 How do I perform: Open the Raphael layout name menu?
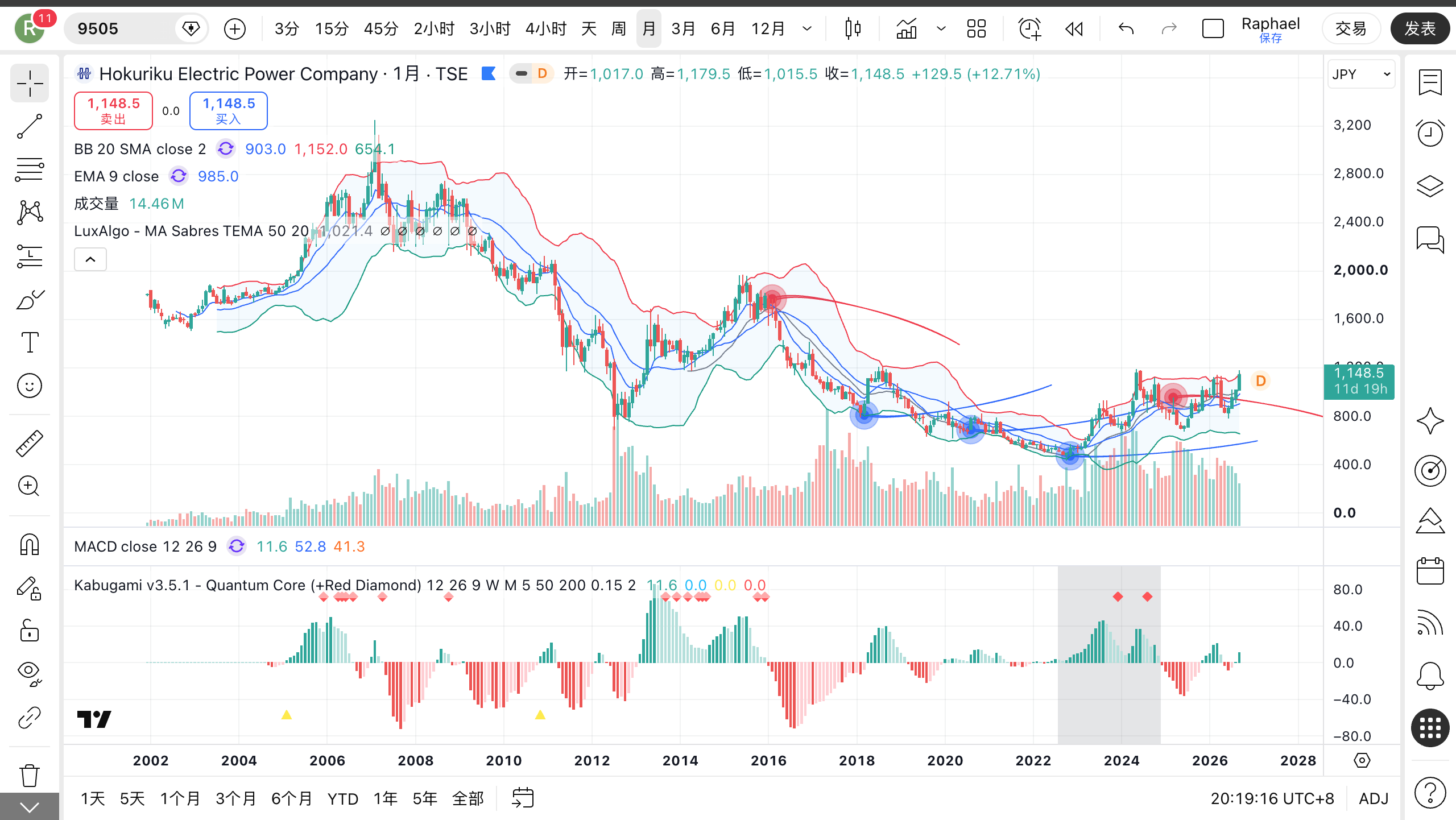(x=1271, y=28)
